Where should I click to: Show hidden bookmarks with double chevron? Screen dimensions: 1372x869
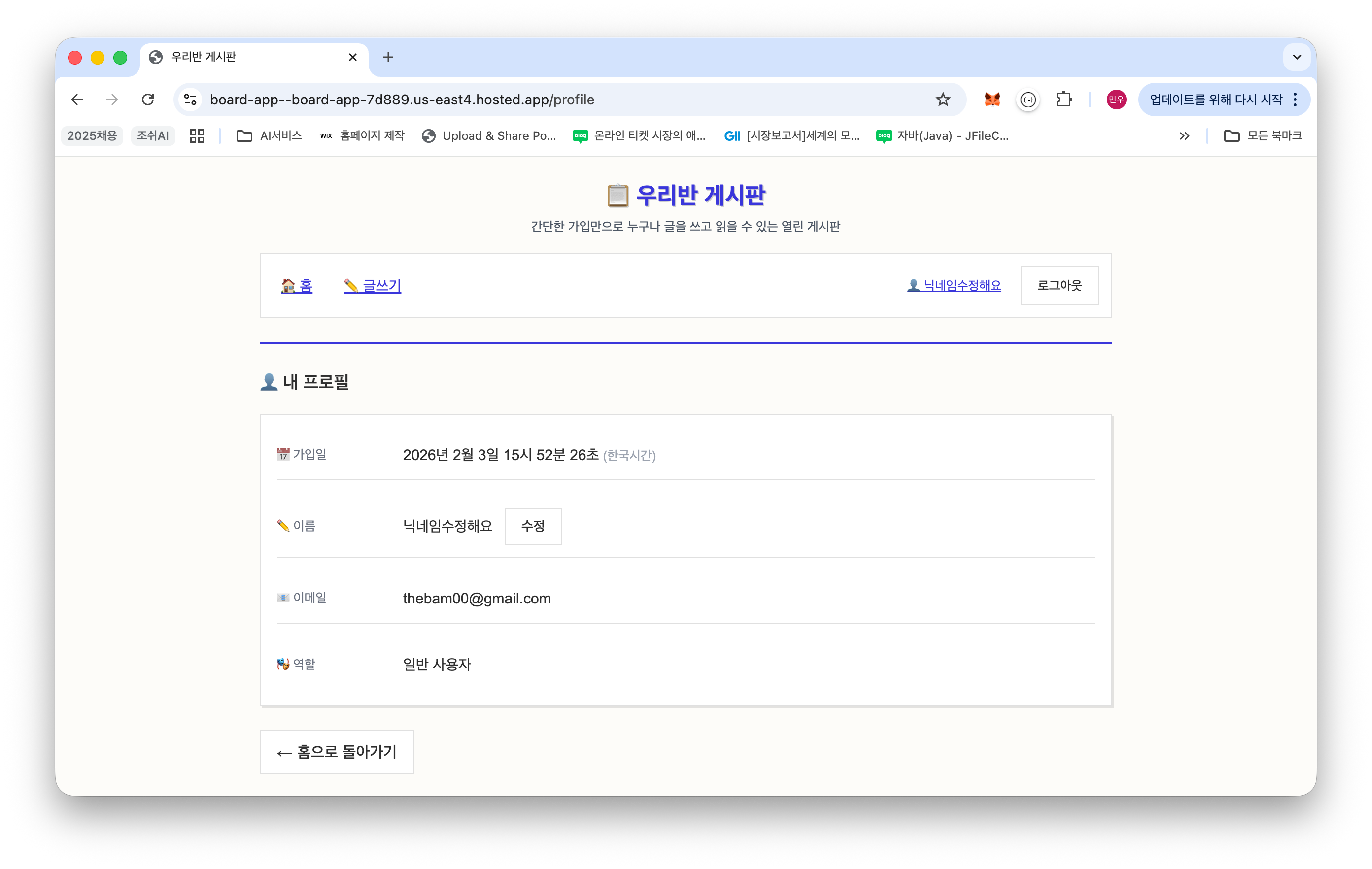coord(1184,135)
